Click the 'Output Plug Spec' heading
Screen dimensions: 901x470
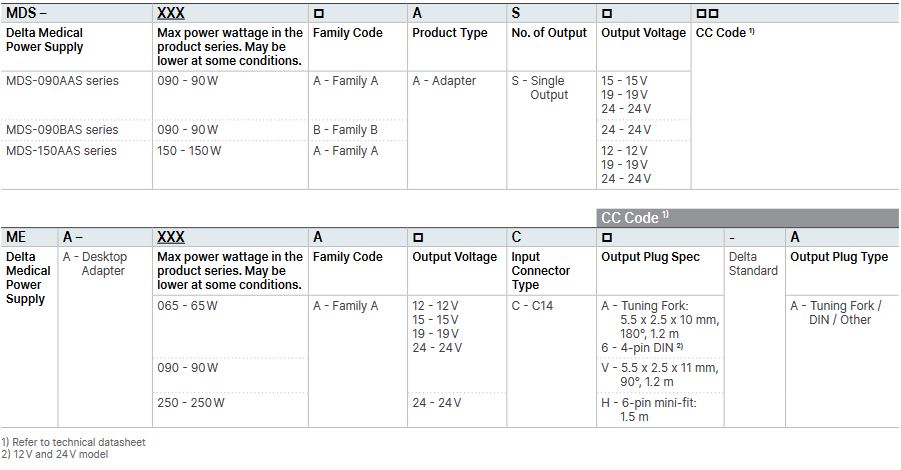pyautogui.click(x=650, y=257)
